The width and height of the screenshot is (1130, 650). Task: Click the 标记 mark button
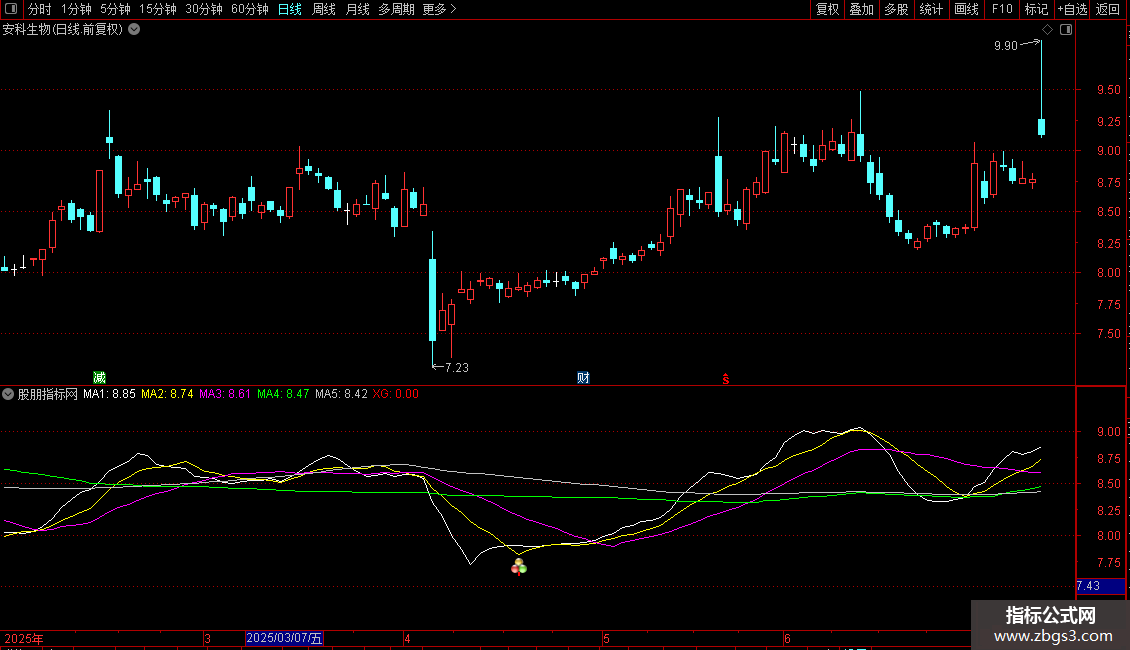pos(1036,9)
